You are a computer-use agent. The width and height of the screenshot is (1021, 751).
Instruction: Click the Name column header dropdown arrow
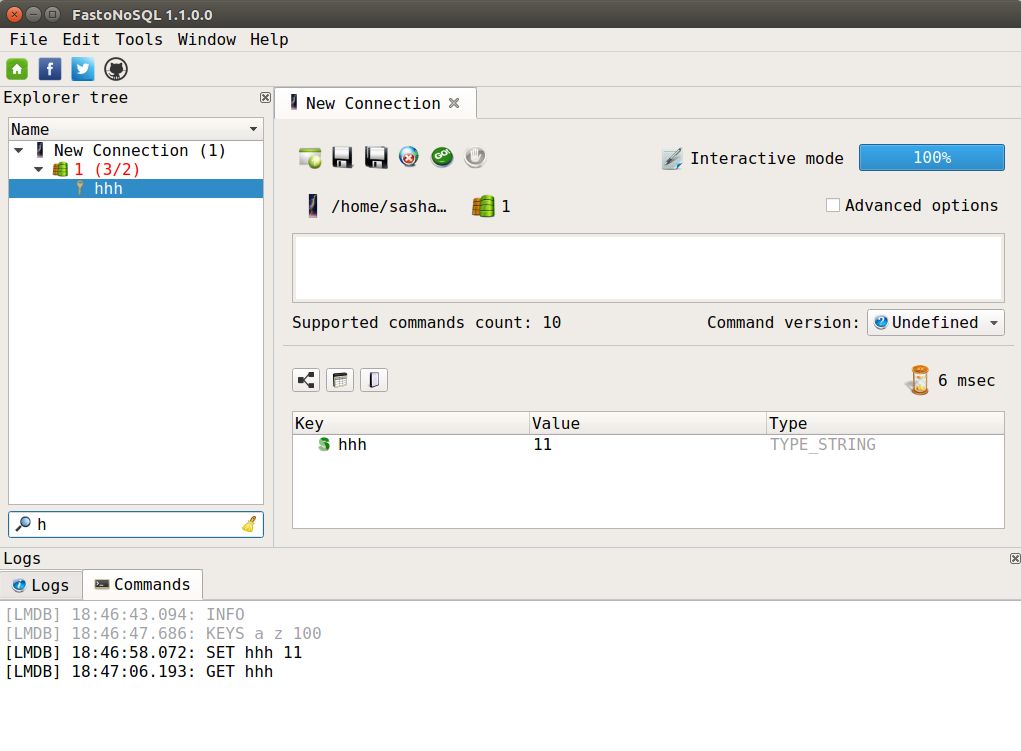pos(253,129)
